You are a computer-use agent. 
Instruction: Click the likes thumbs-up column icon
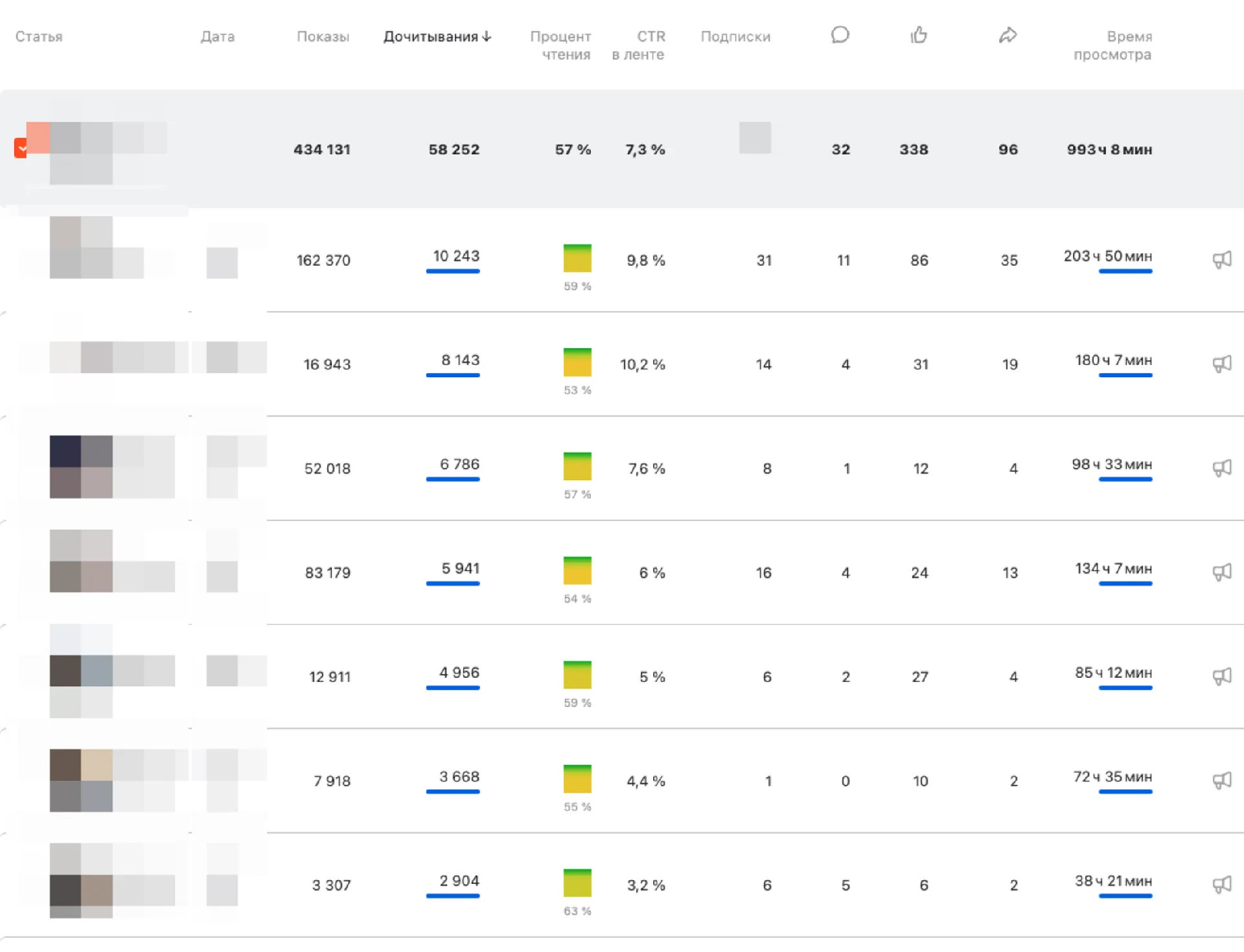(919, 35)
